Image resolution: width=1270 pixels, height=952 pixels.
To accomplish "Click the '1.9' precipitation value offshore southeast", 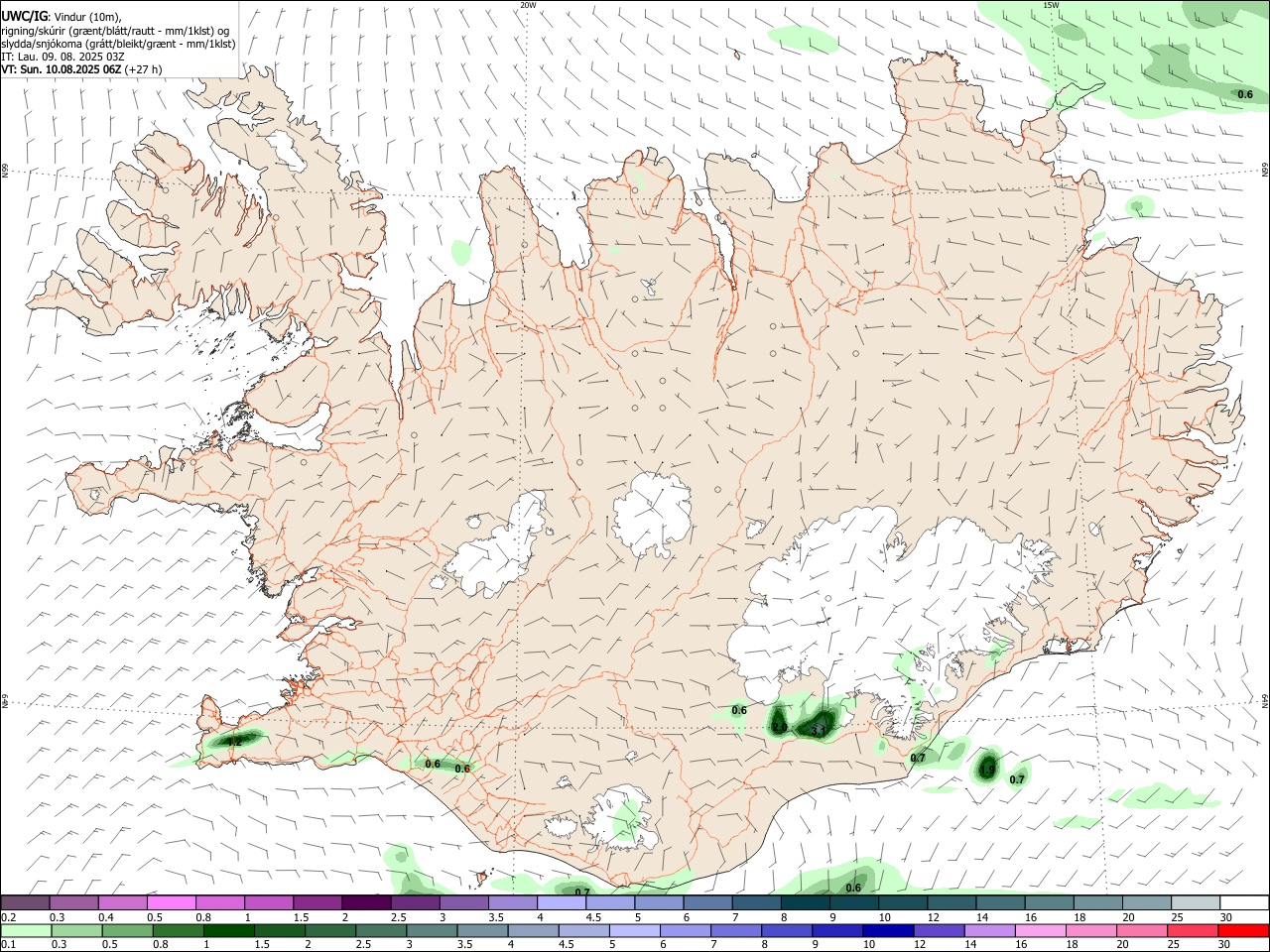I will click(987, 768).
